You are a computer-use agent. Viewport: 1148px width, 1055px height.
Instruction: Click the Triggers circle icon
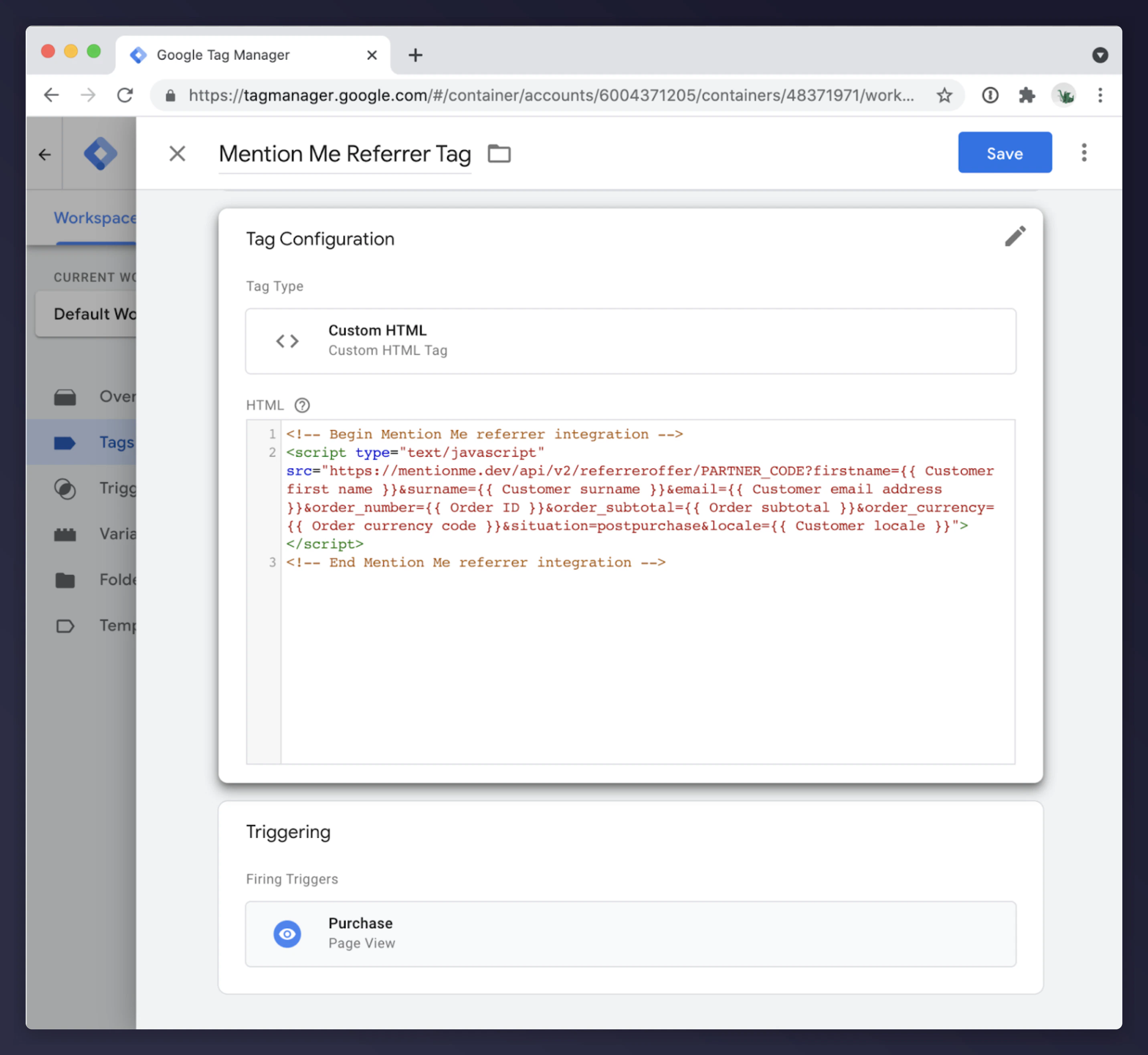[65, 489]
